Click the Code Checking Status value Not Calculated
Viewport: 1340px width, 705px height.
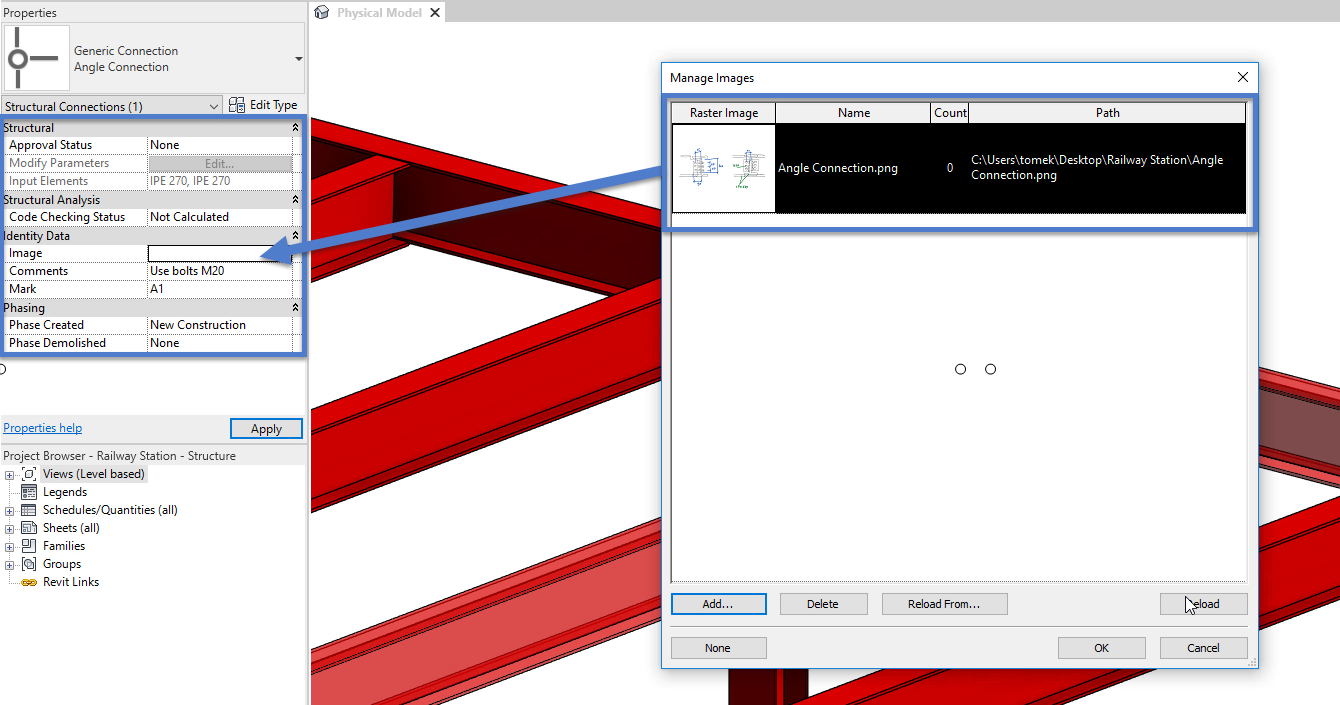tap(220, 217)
